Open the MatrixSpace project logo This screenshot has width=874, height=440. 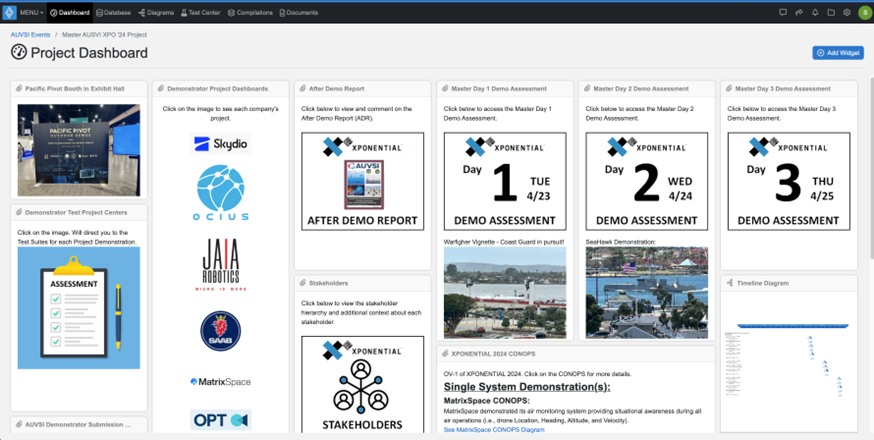(x=221, y=381)
